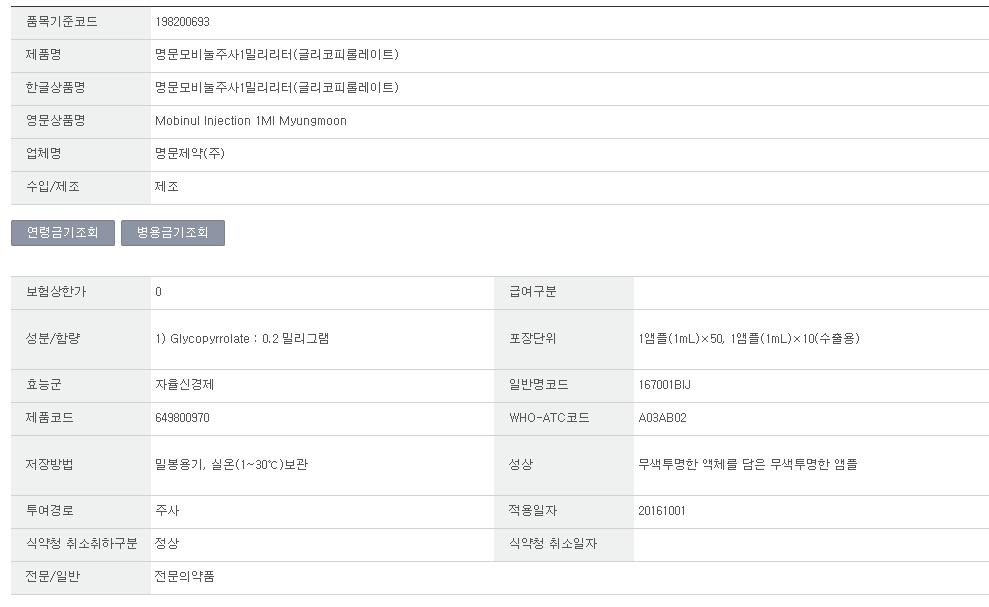This screenshot has height=607, width=989.
Task: Click the 보험상한가 label cell
Action: pos(81,292)
